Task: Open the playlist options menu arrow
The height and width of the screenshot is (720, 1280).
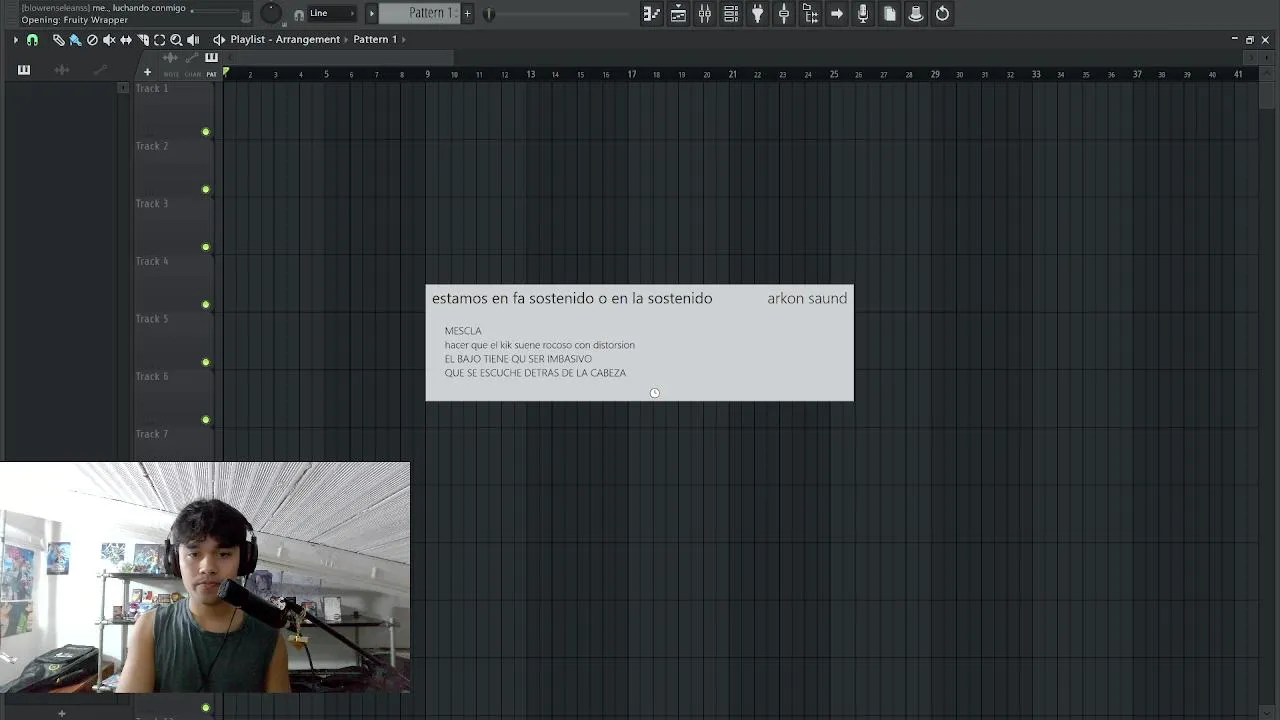Action: pos(15,40)
